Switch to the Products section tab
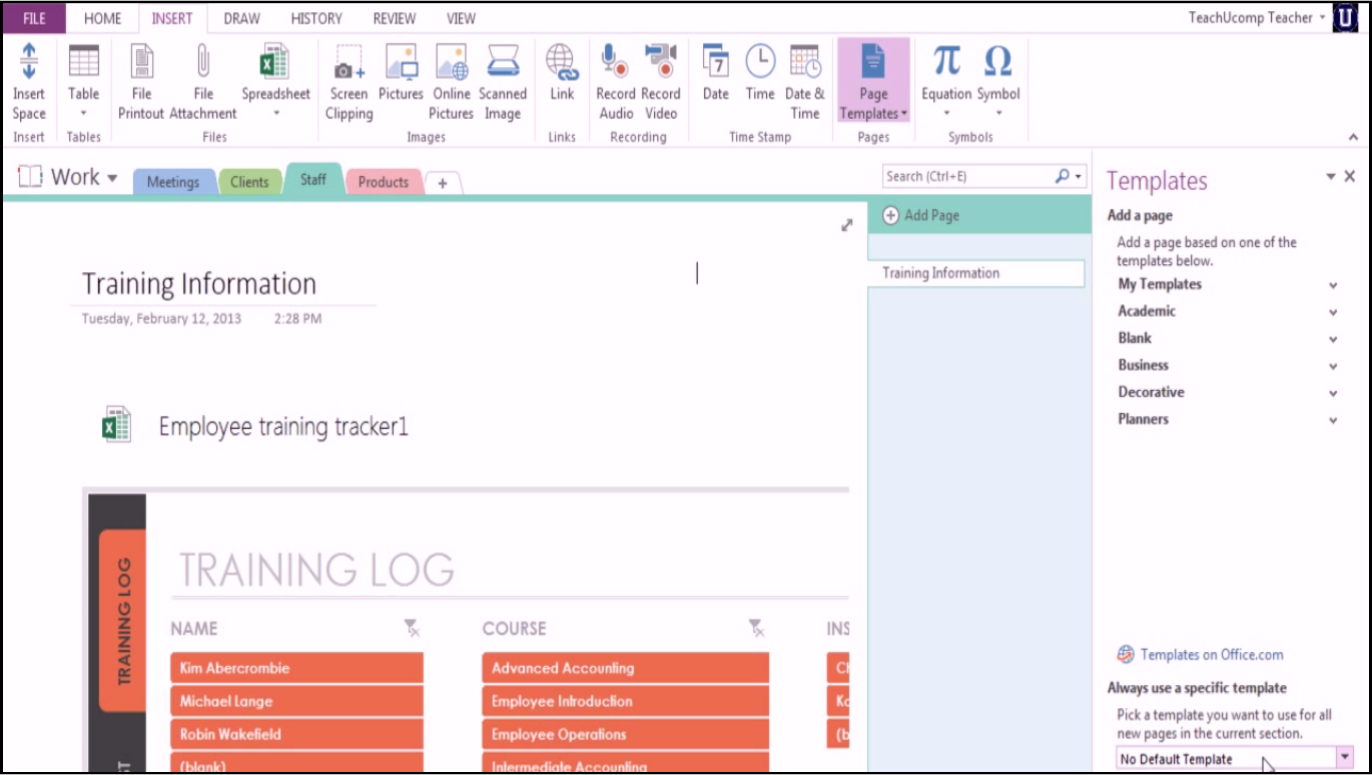 [383, 182]
